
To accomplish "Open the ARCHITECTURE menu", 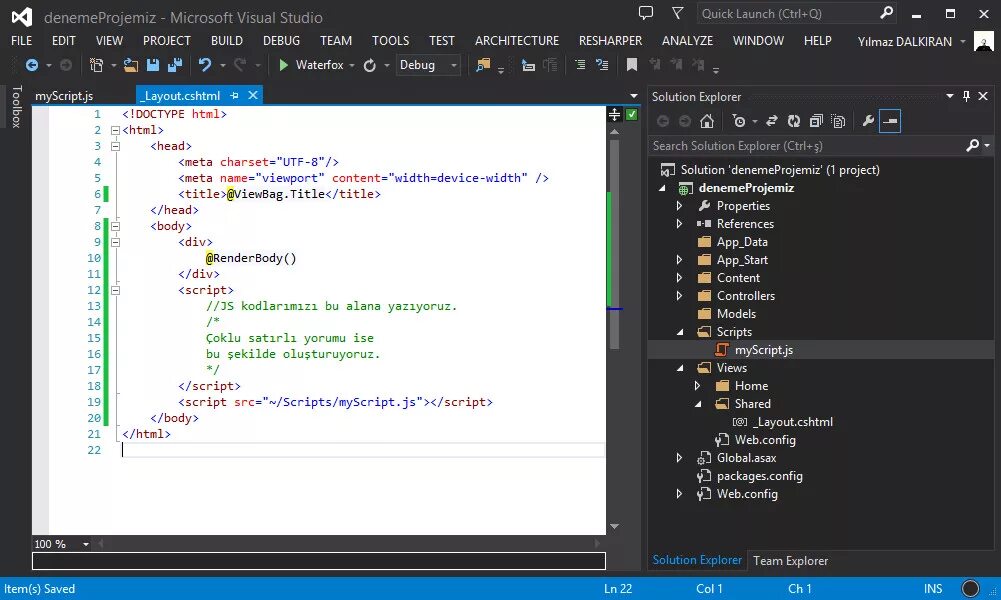I will [516, 41].
